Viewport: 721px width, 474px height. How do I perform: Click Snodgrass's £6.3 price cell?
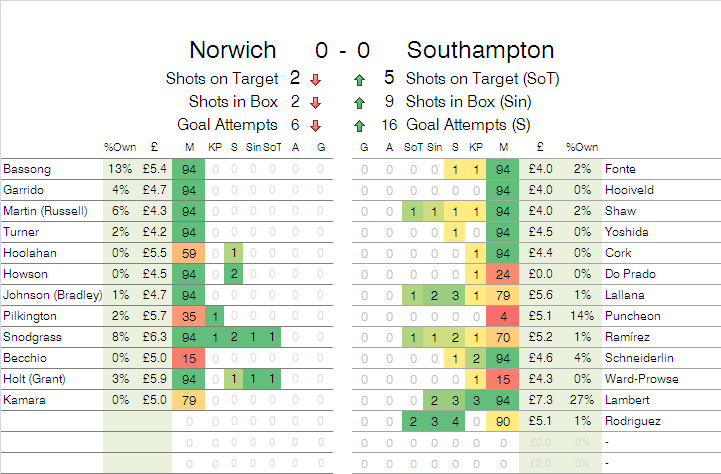153,337
